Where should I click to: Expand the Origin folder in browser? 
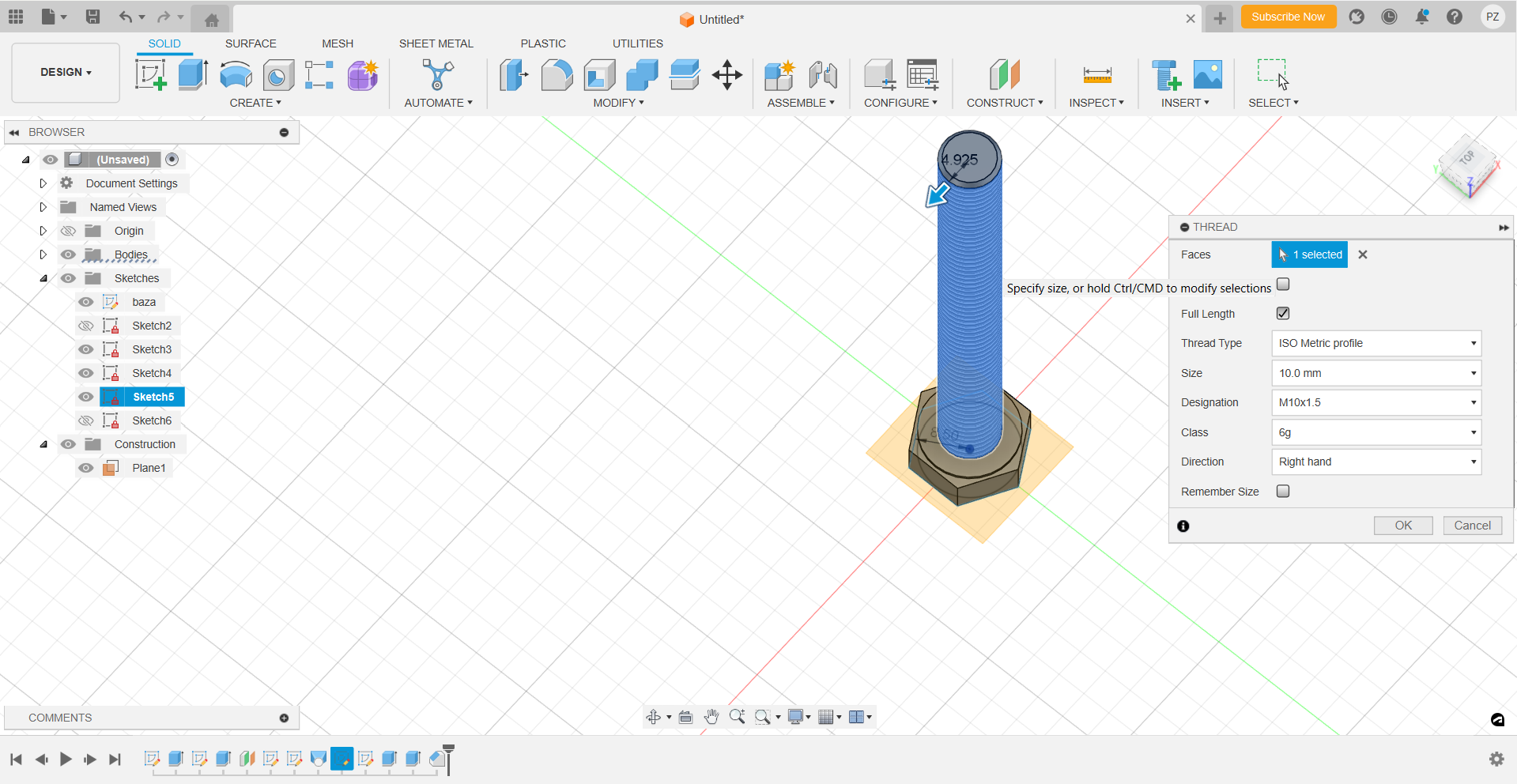click(x=43, y=231)
